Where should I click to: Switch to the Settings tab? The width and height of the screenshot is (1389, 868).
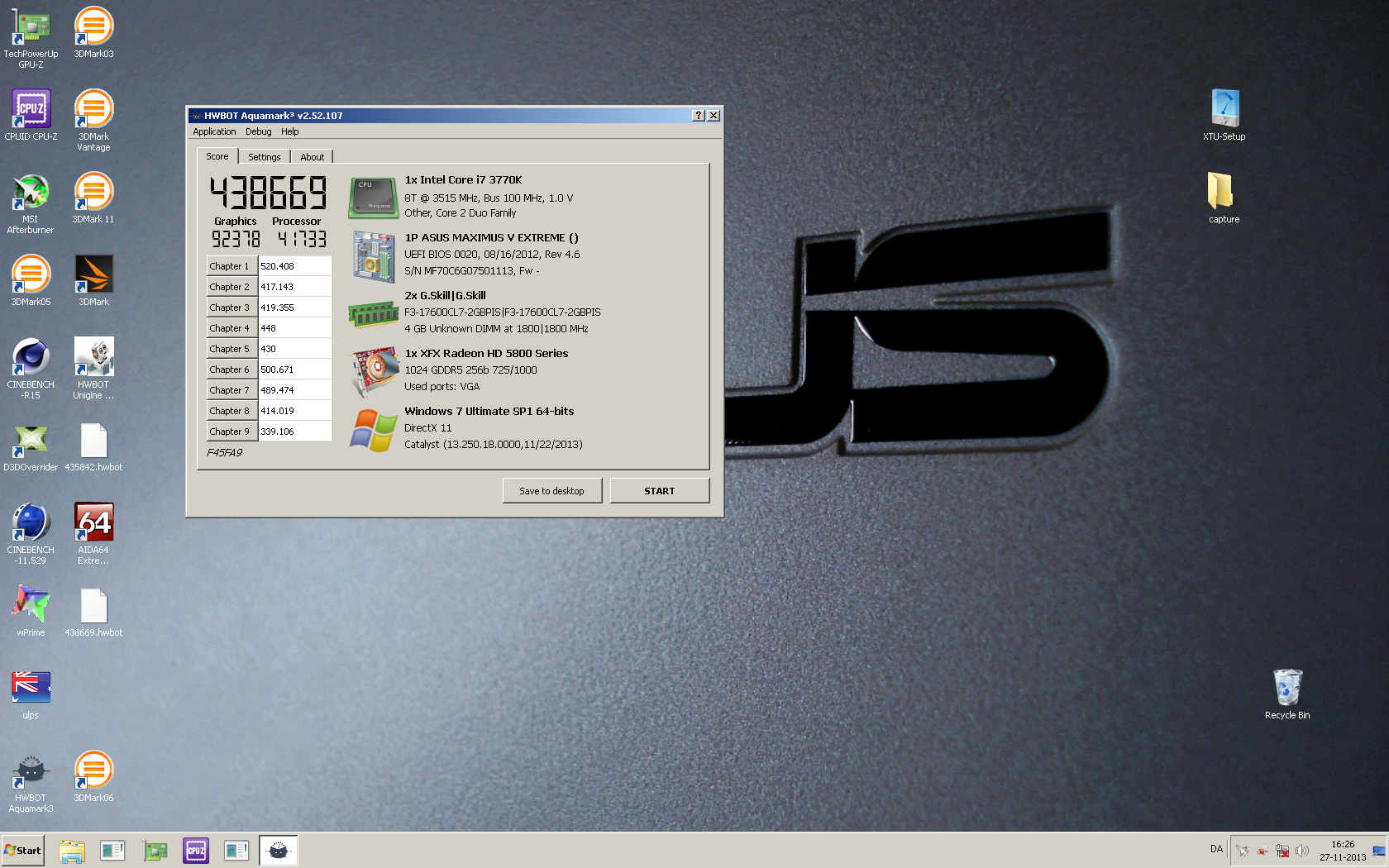coord(265,157)
